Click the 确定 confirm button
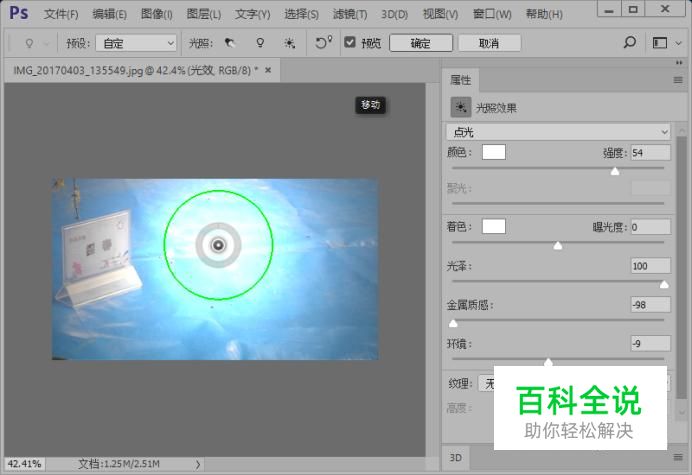The image size is (692, 475). (x=421, y=43)
